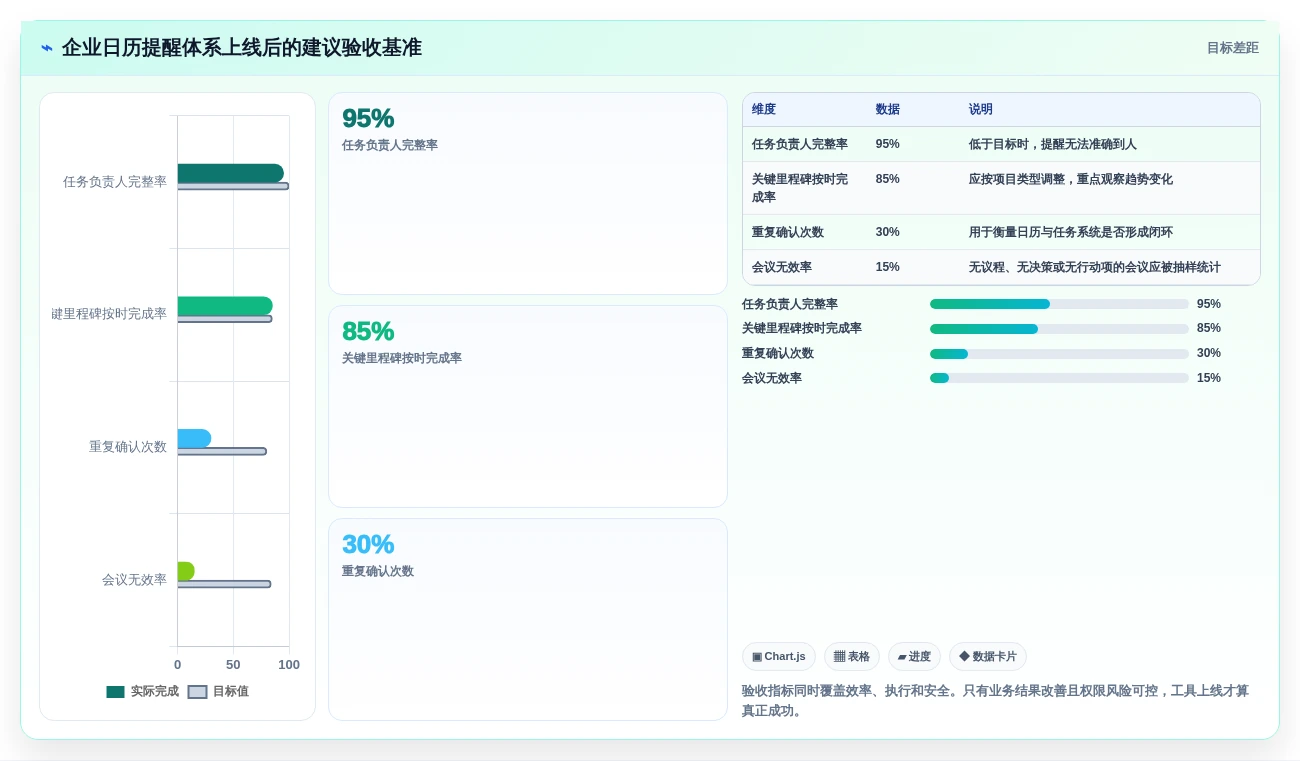The height and width of the screenshot is (761, 1300).
Task: Toggle the 目标值 legend swatch
Action: (x=198, y=691)
